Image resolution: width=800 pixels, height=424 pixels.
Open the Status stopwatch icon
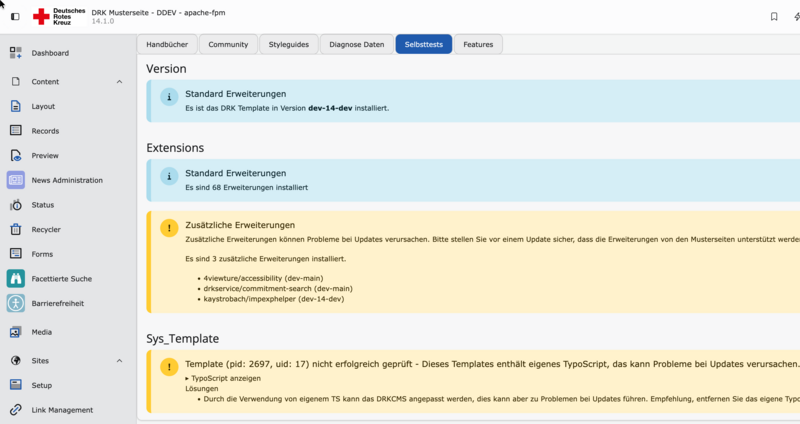pyautogui.click(x=15, y=205)
